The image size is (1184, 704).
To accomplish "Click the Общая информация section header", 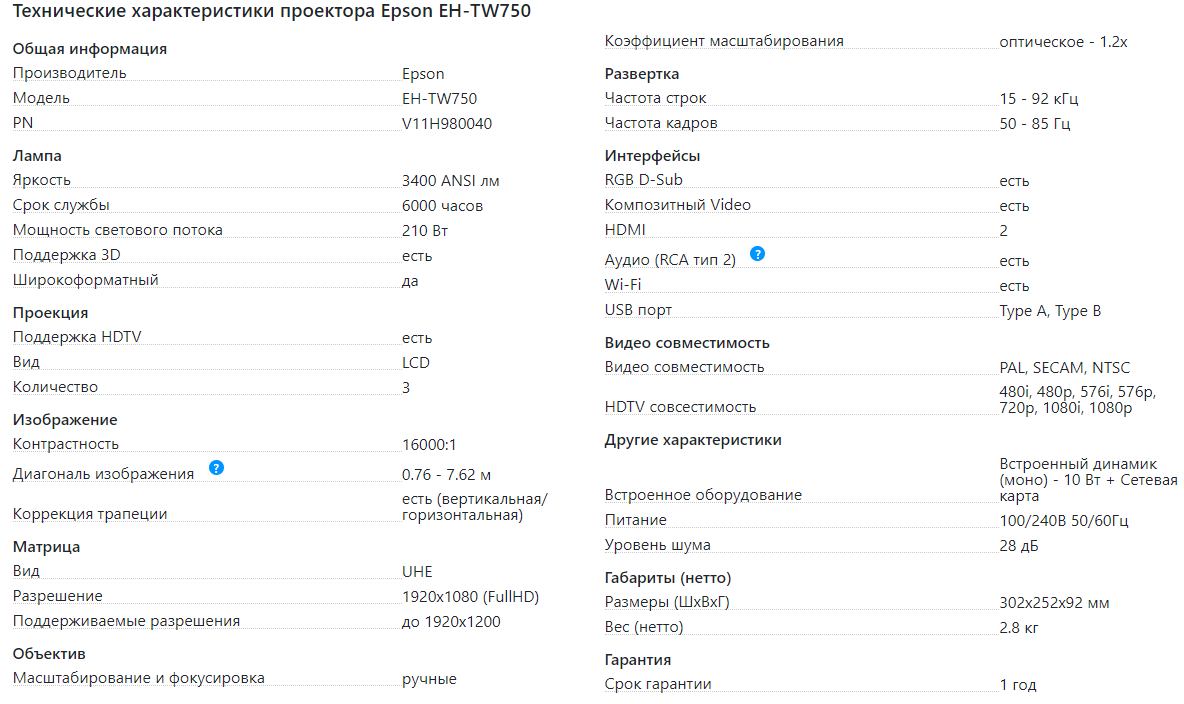I will coord(90,49).
